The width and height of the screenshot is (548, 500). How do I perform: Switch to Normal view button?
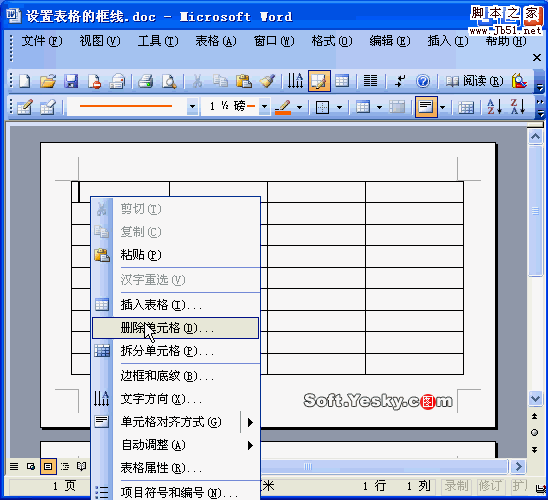point(14,466)
